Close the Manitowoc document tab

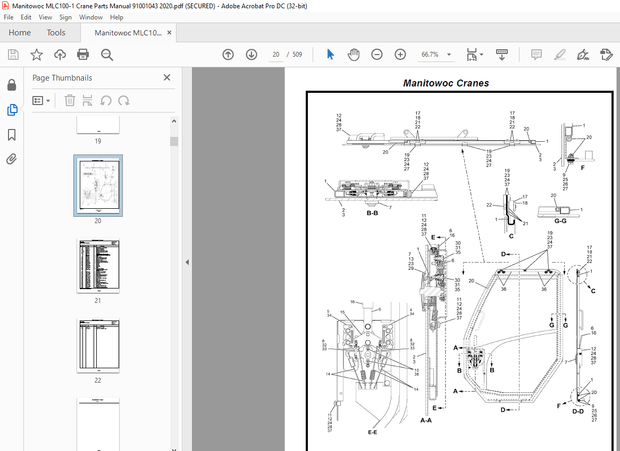click(169, 33)
